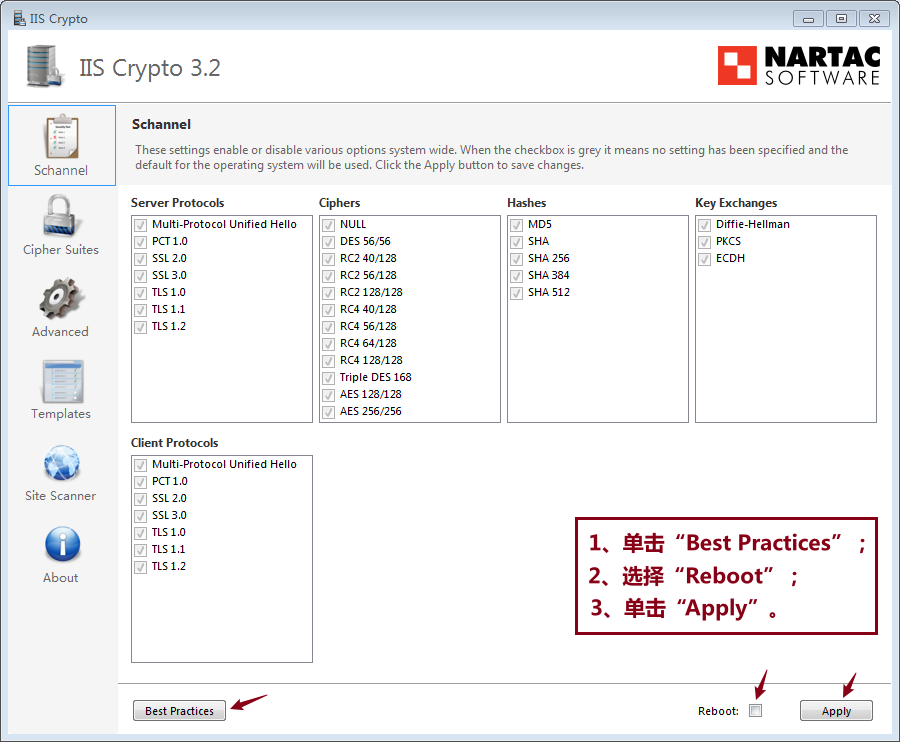Toggle Server Protocols TLS 1.2 checkbox

coord(140,327)
